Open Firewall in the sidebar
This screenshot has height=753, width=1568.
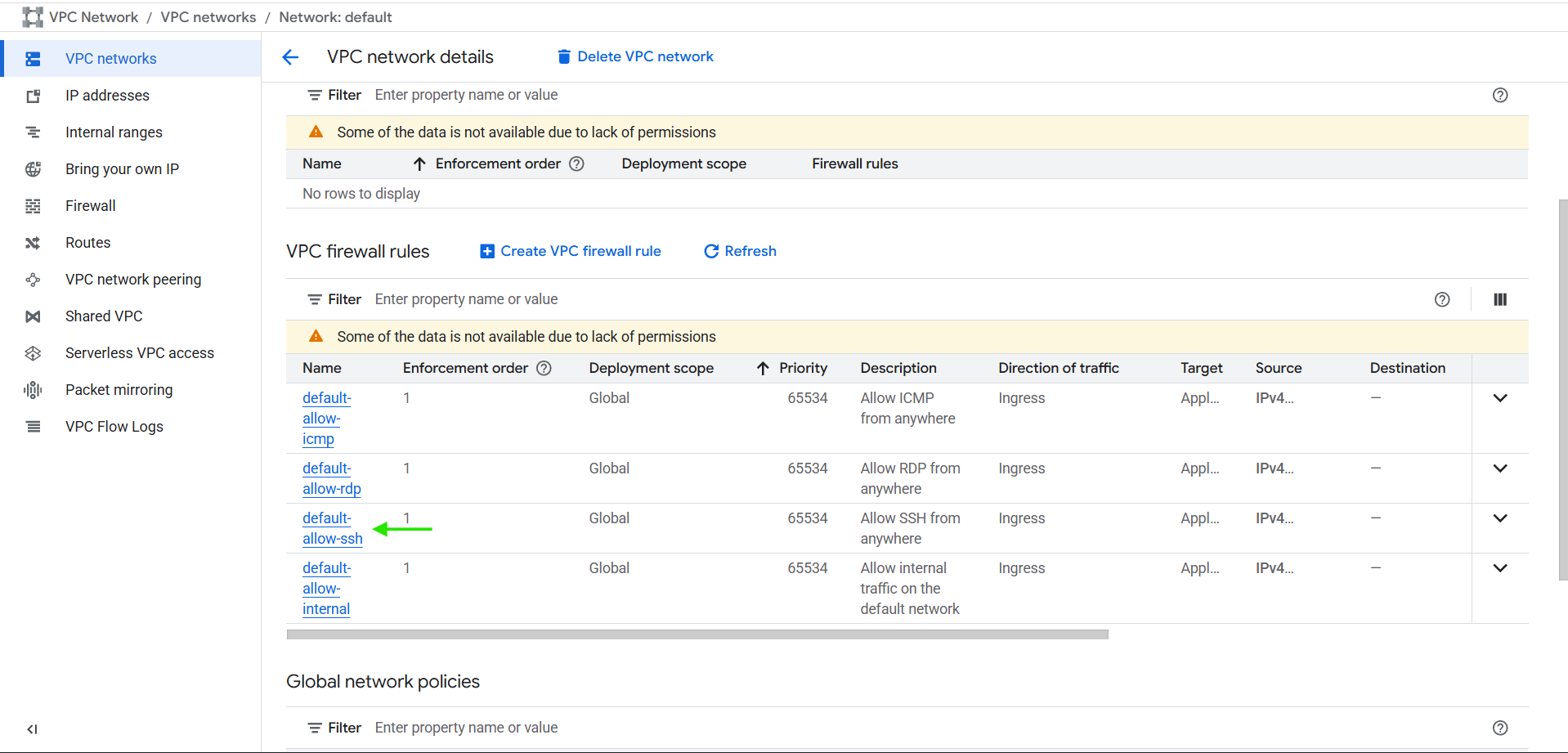click(x=90, y=206)
